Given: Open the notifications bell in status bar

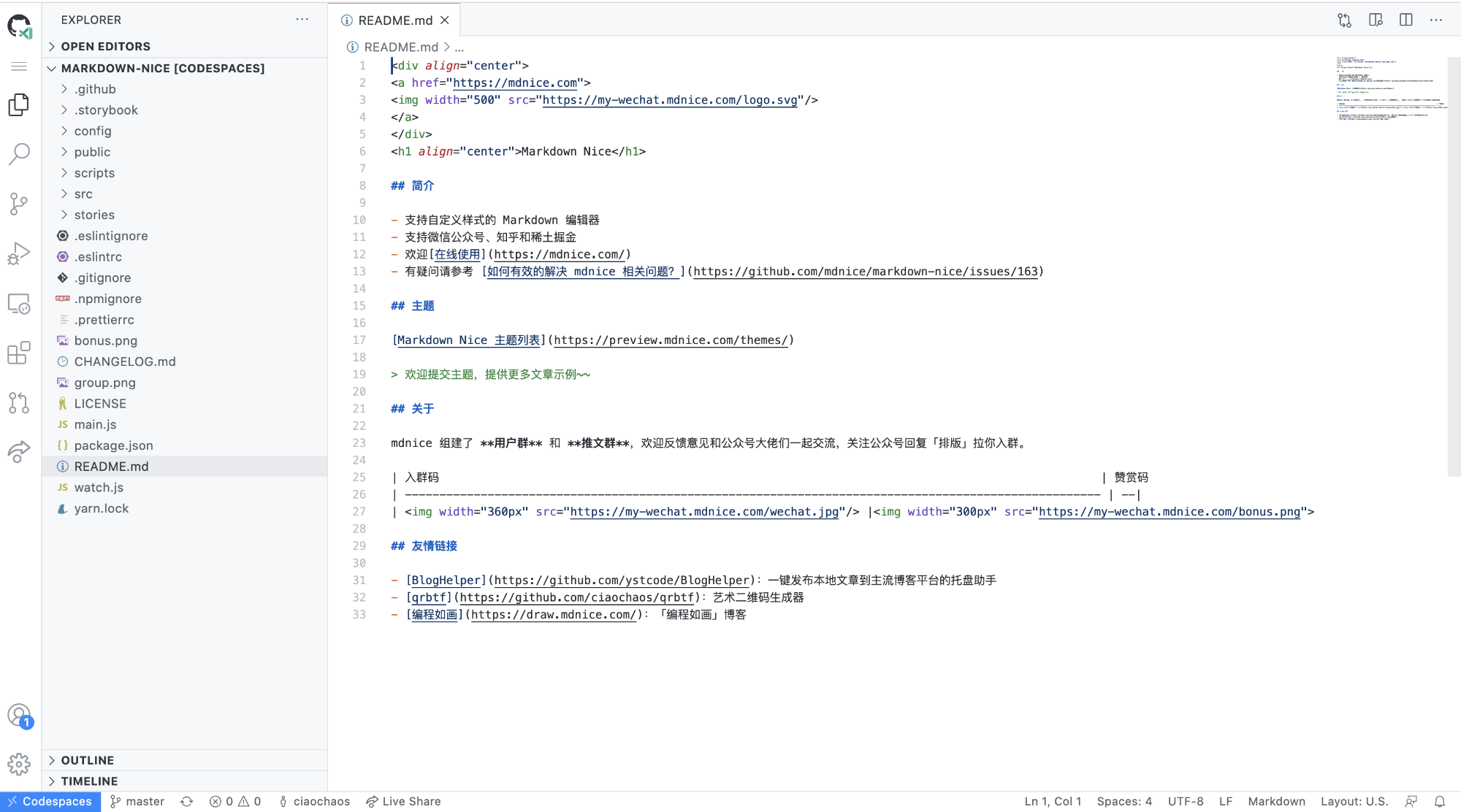Looking at the screenshot, I should click(x=1439, y=801).
